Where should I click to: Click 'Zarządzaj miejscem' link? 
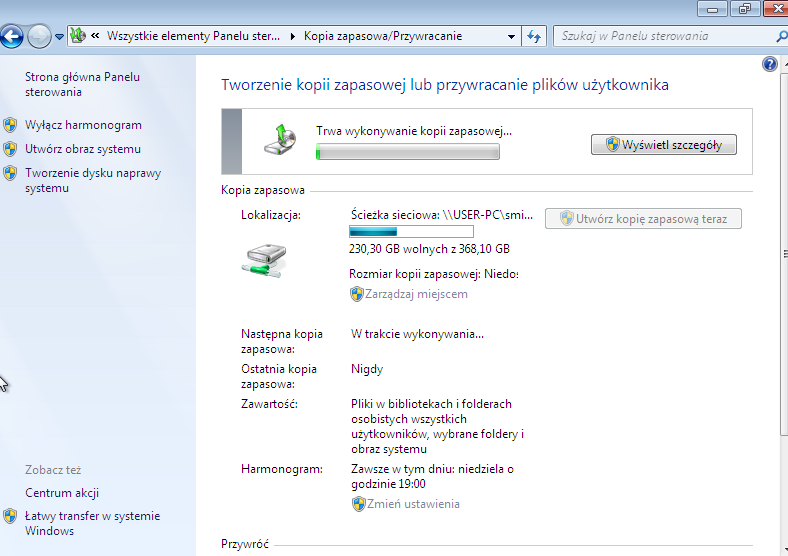coord(416,294)
